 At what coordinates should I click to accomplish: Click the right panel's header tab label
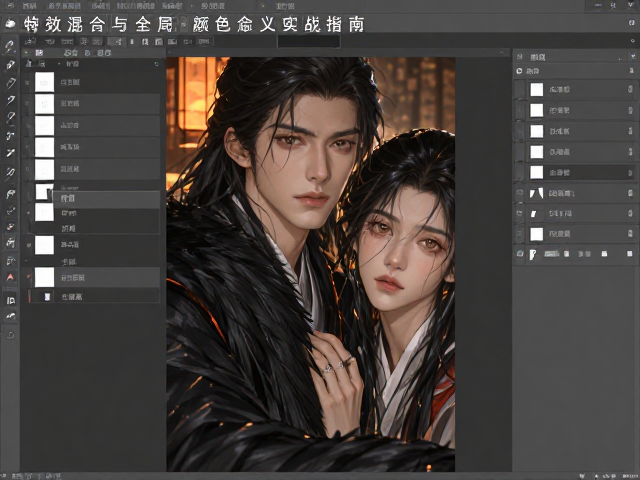point(538,57)
